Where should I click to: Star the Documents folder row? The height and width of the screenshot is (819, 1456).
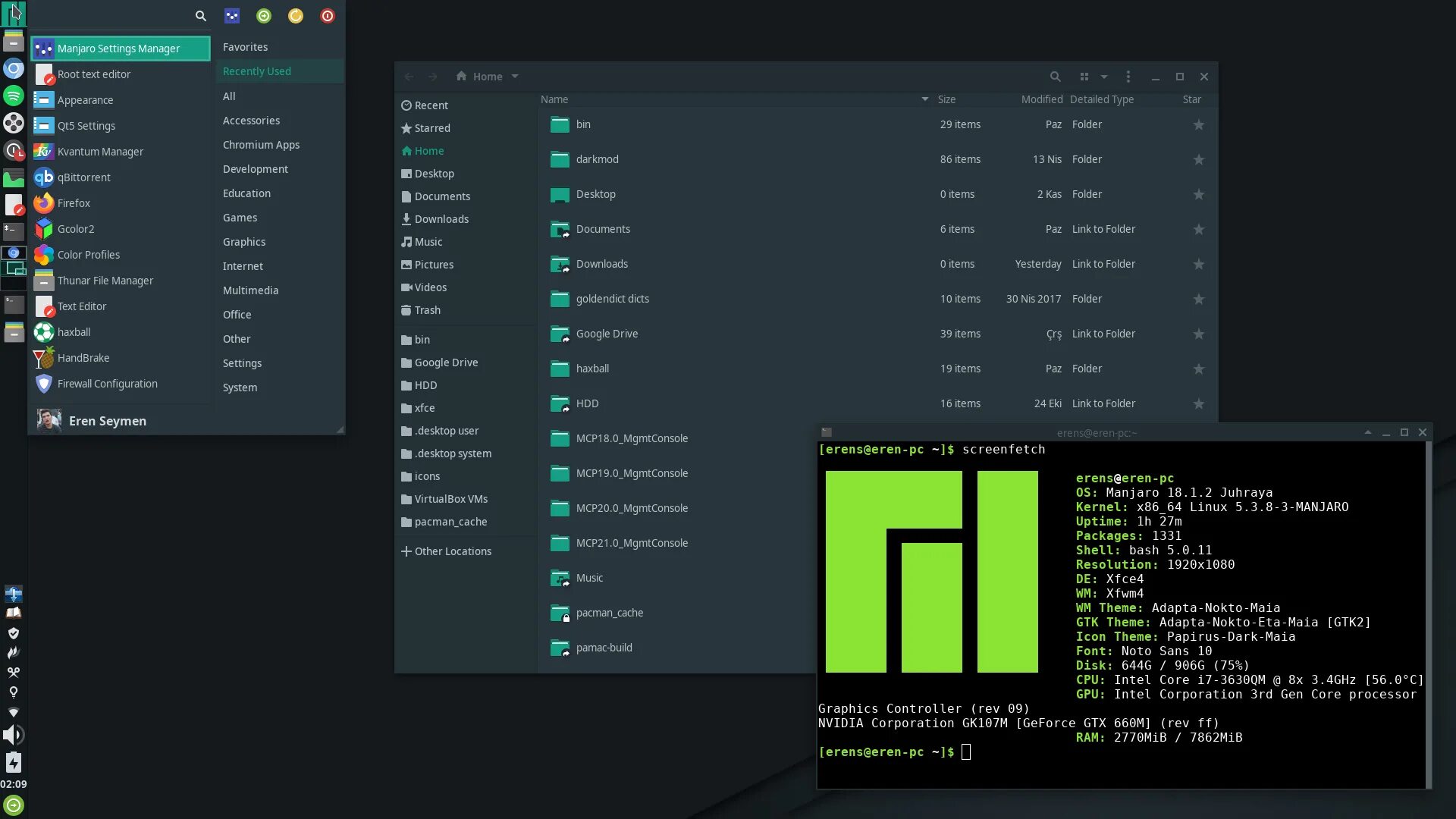[1198, 229]
